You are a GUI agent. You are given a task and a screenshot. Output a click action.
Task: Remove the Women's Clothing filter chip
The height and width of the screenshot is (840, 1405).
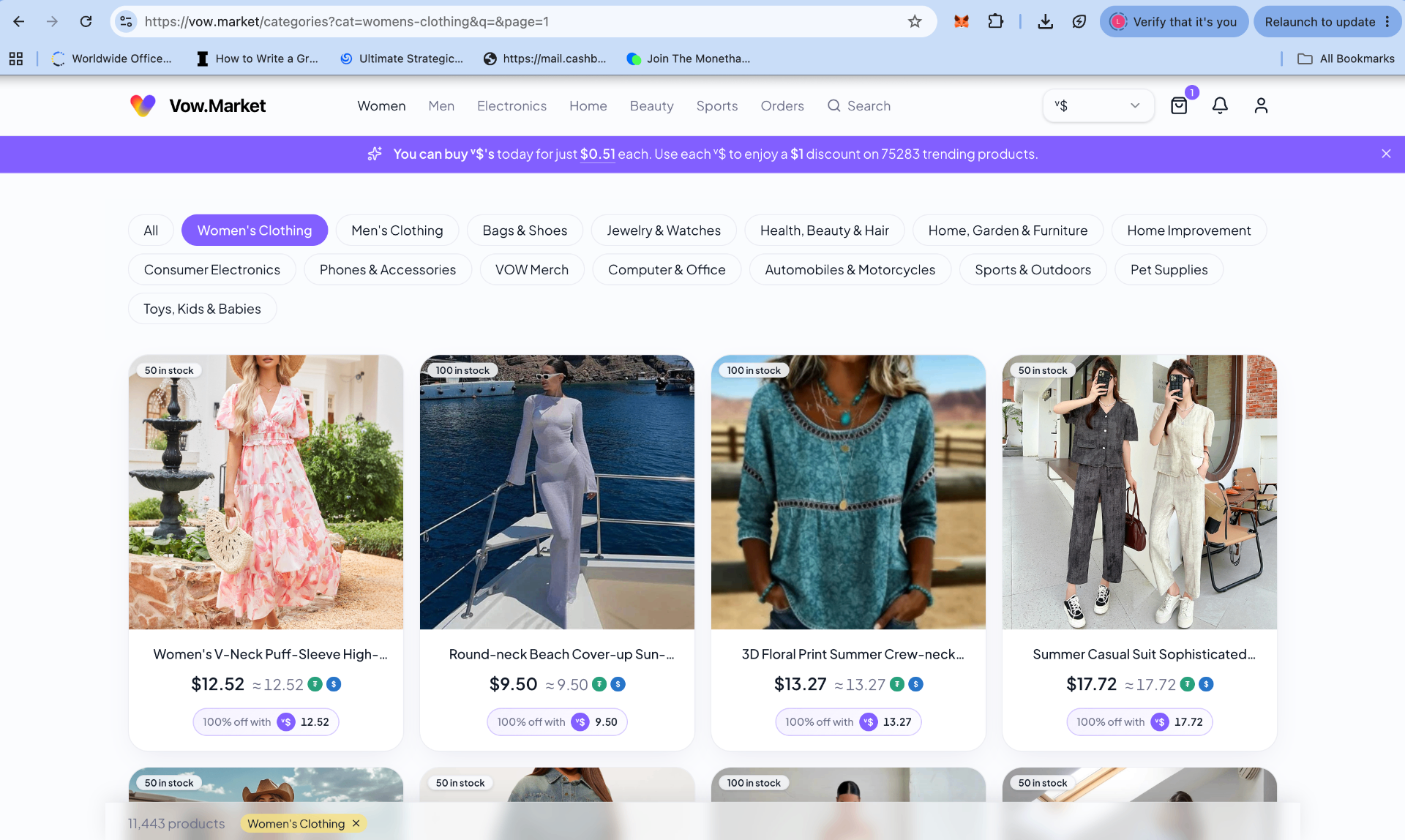(x=356, y=823)
